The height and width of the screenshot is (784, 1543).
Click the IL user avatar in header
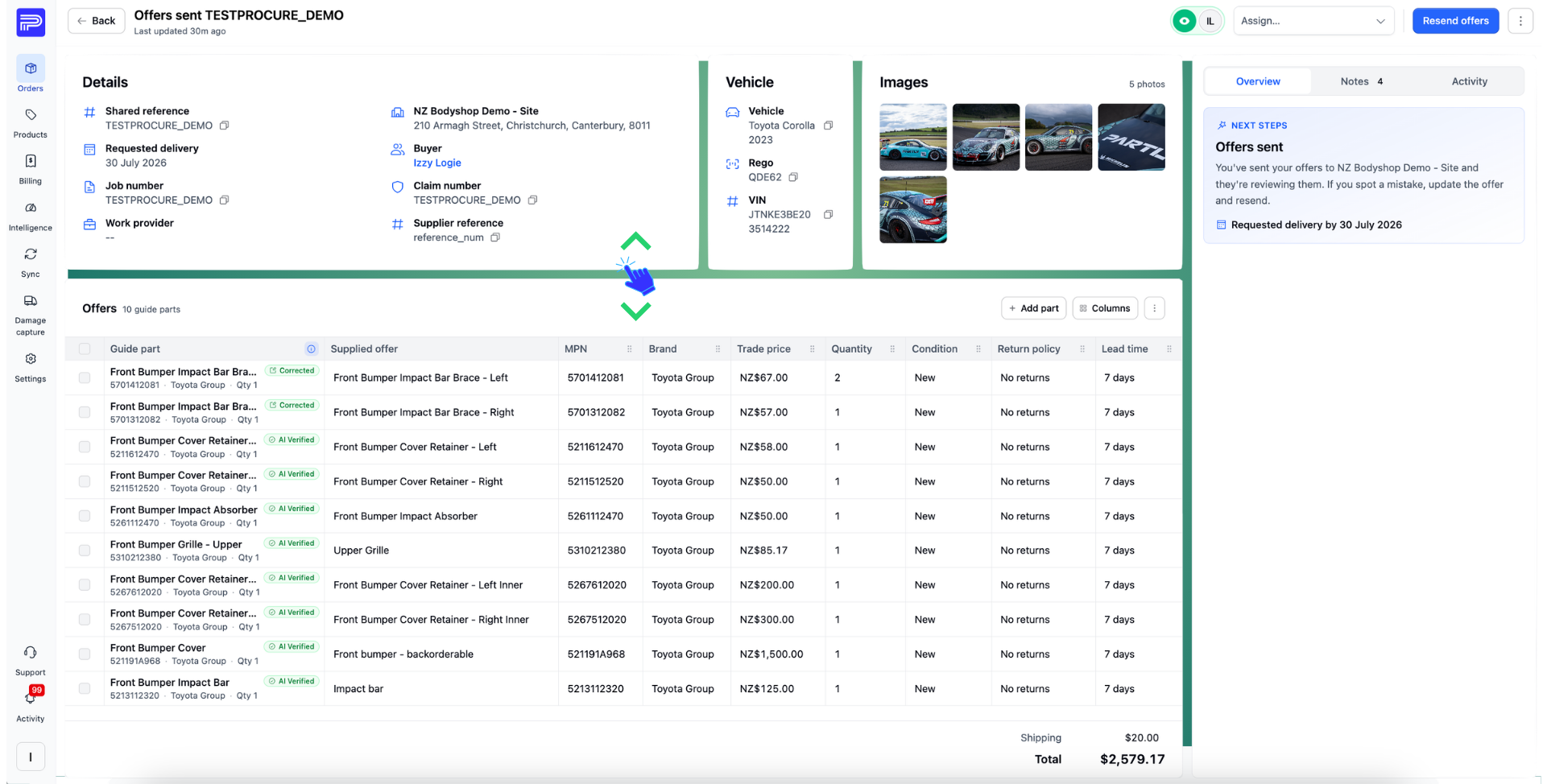(x=1210, y=21)
